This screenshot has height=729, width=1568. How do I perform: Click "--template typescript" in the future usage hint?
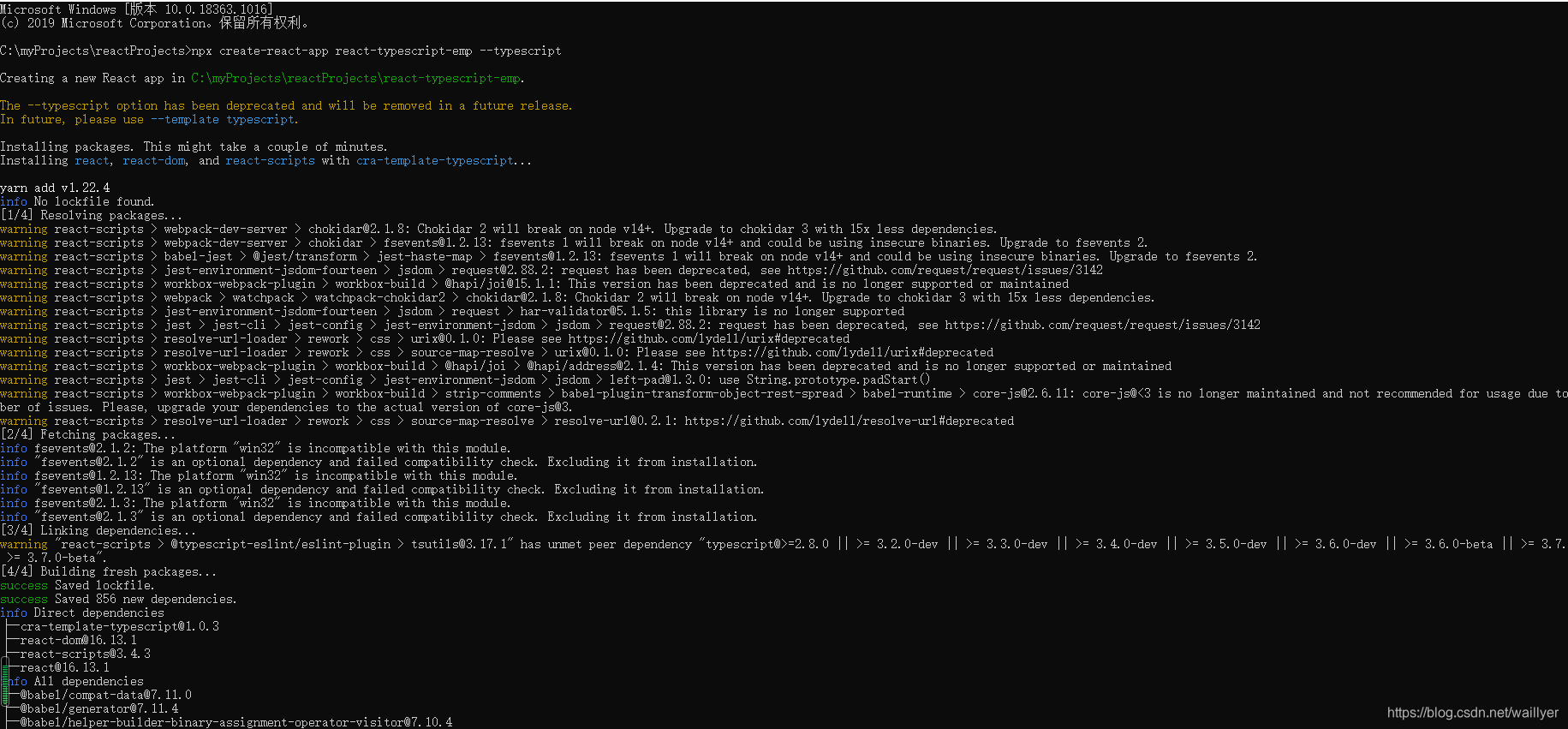click(223, 119)
